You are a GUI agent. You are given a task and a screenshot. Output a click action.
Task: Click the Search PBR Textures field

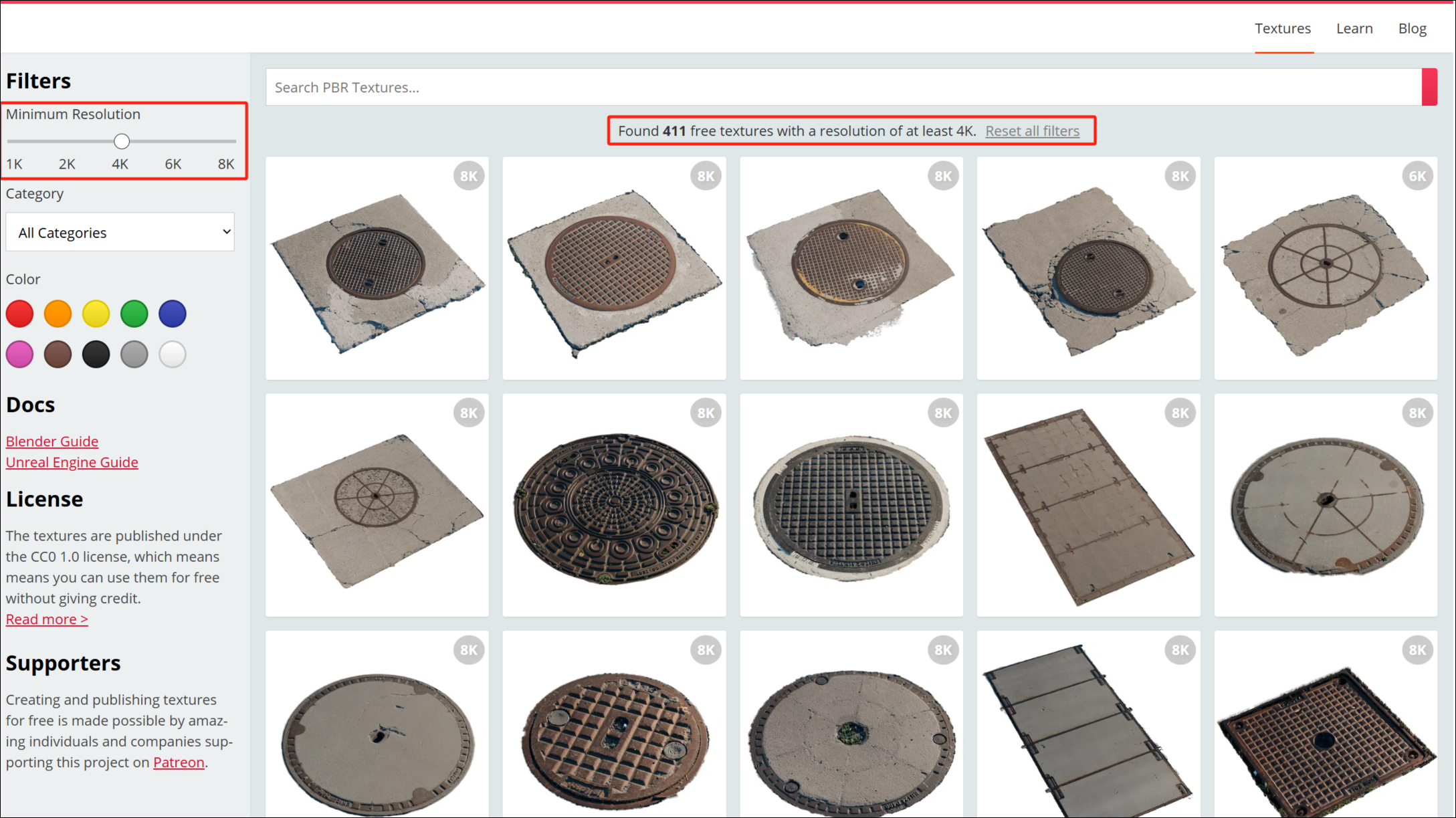843,87
